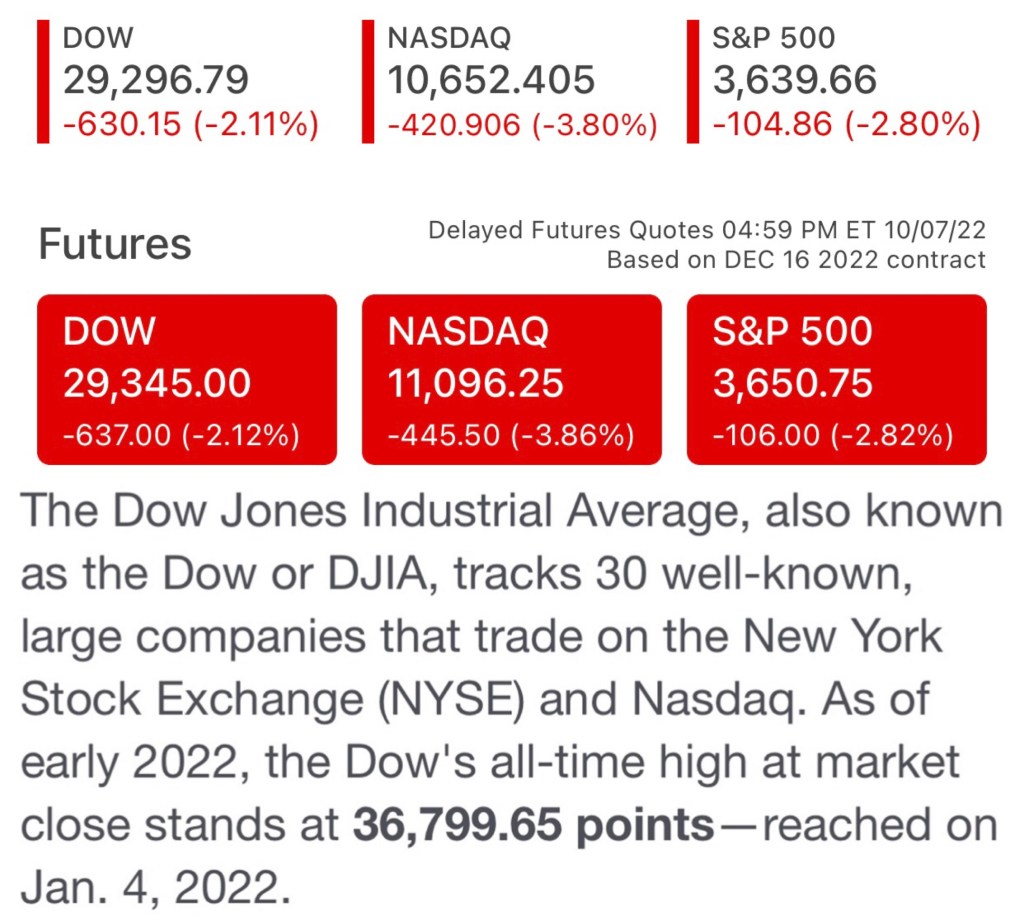This screenshot has width=1024, height=921.
Task: Select the S&P 500 index value 3,639.66
Action: click(x=795, y=80)
